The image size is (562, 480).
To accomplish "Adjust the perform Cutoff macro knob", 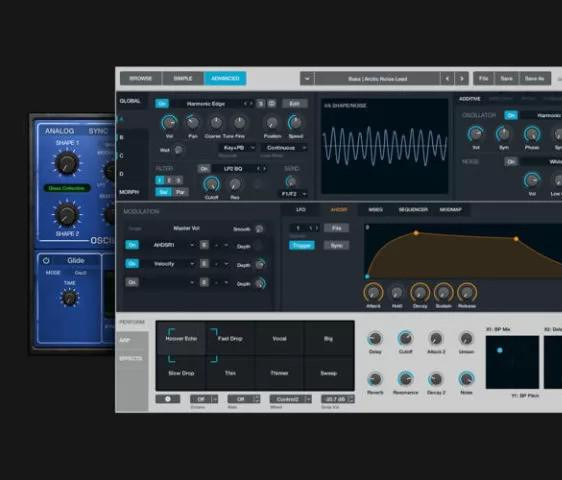I will coord(405,338).
